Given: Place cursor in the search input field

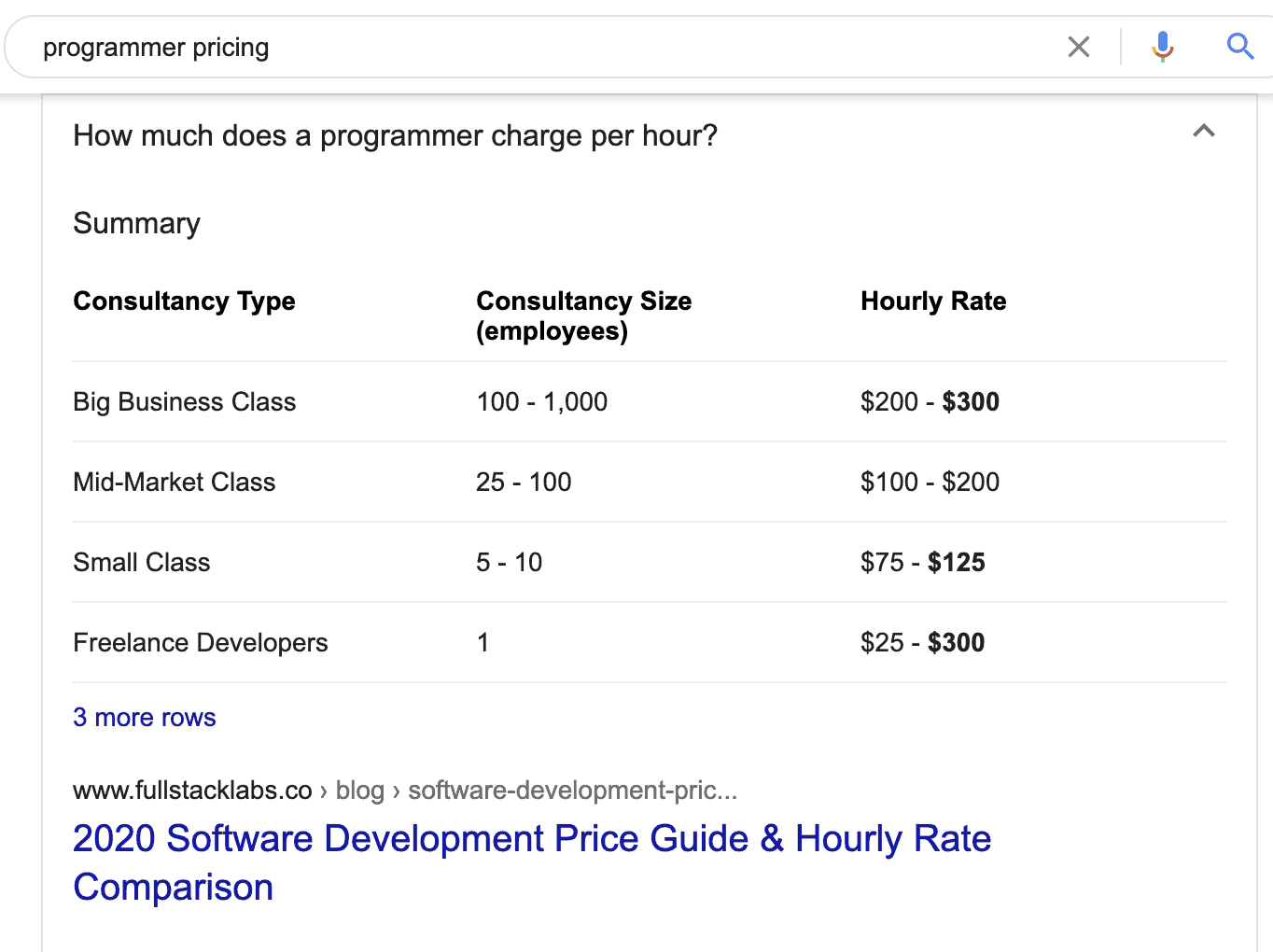Looking at the screenshot, I should pyautogui.click(x=560, y=47).
